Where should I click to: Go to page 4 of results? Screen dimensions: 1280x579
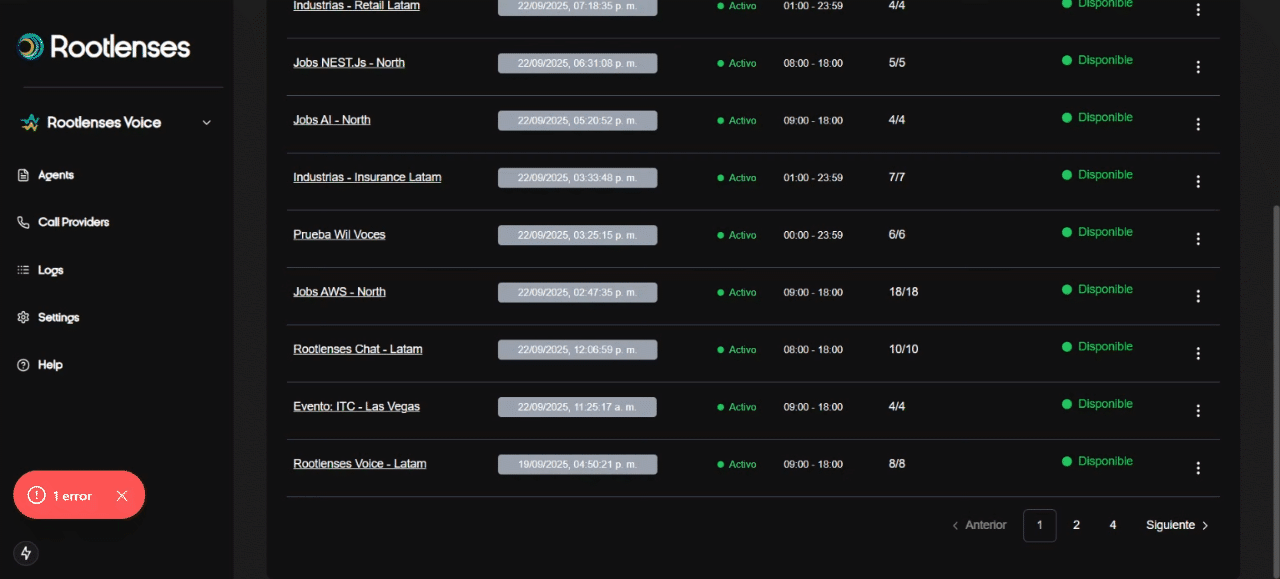[x=1112, y=525]
